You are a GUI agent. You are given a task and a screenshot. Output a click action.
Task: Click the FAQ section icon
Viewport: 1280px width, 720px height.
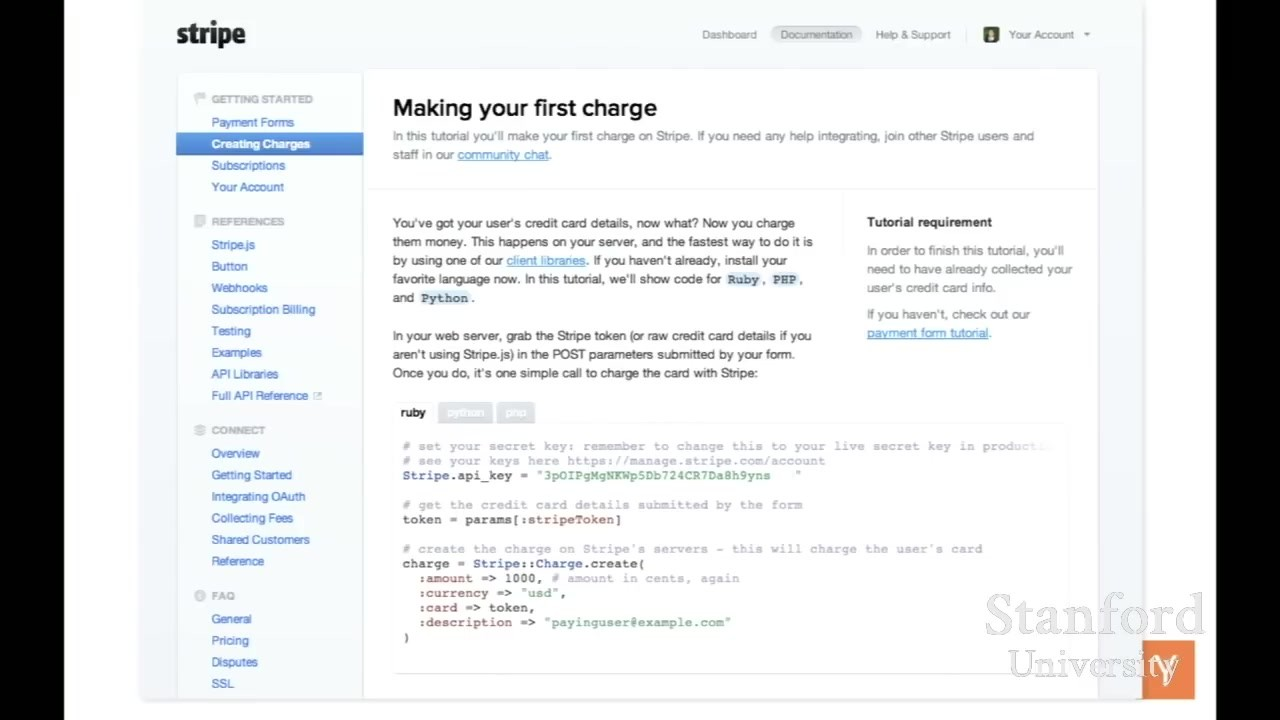(x=199, y=596)
